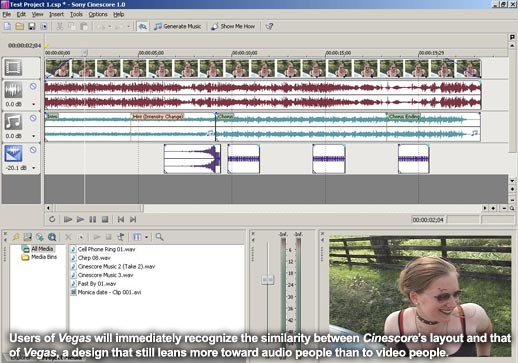Open the Tools menu
Screen dimensions: 518x363
76,14
